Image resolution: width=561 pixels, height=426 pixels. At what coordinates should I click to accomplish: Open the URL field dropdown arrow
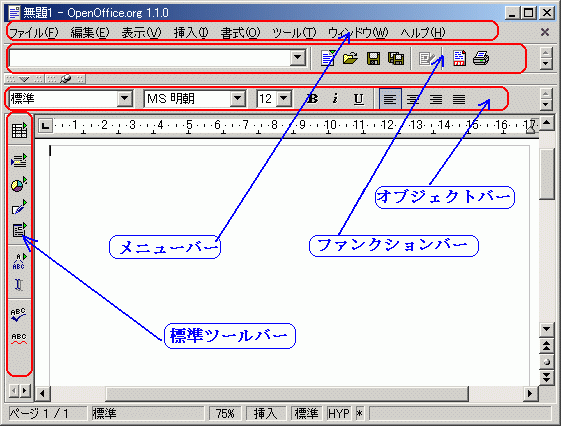pos(297,58)
